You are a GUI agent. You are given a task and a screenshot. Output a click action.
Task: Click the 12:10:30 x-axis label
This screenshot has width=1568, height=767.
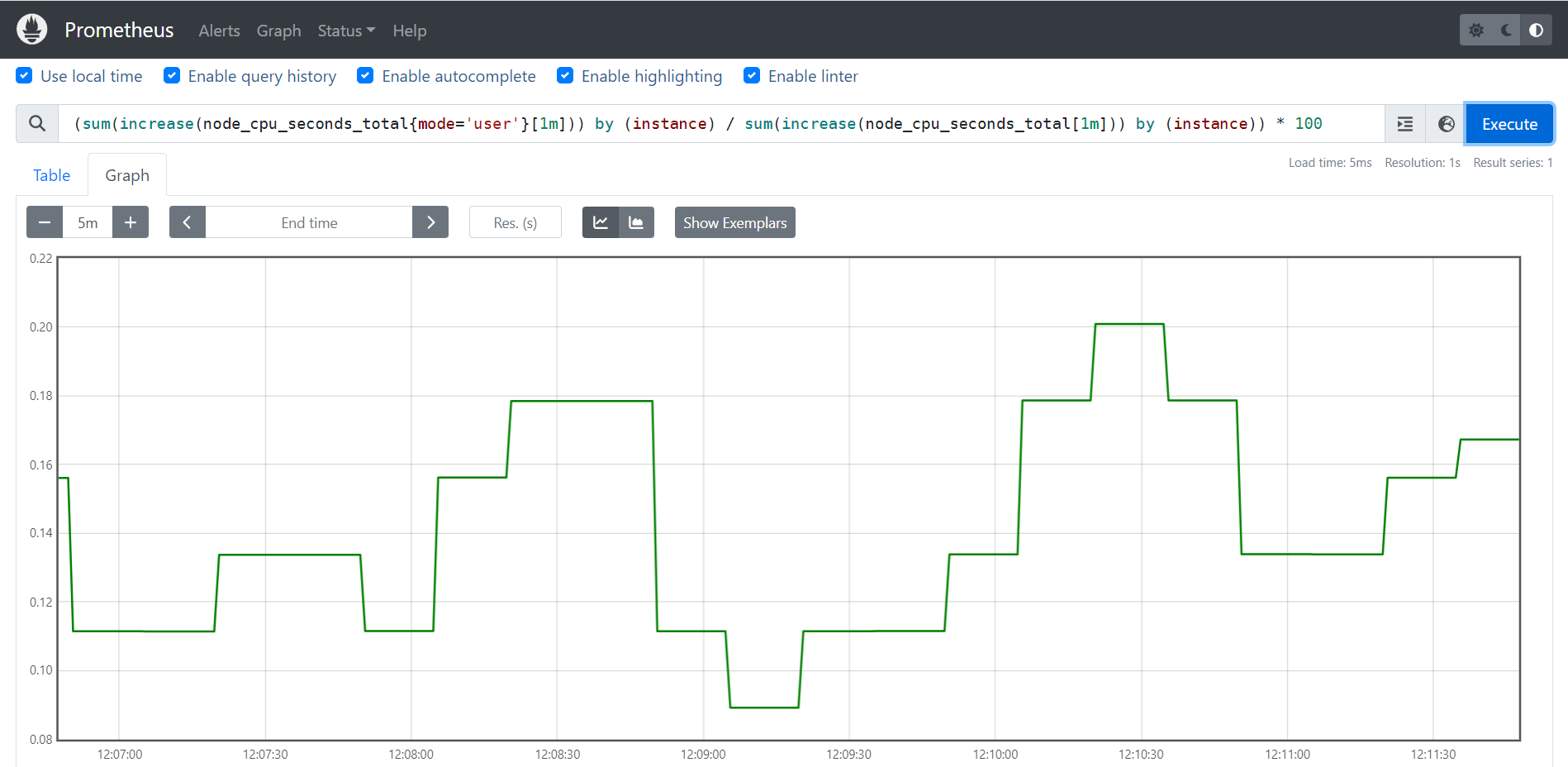[x=1141, y=754]
